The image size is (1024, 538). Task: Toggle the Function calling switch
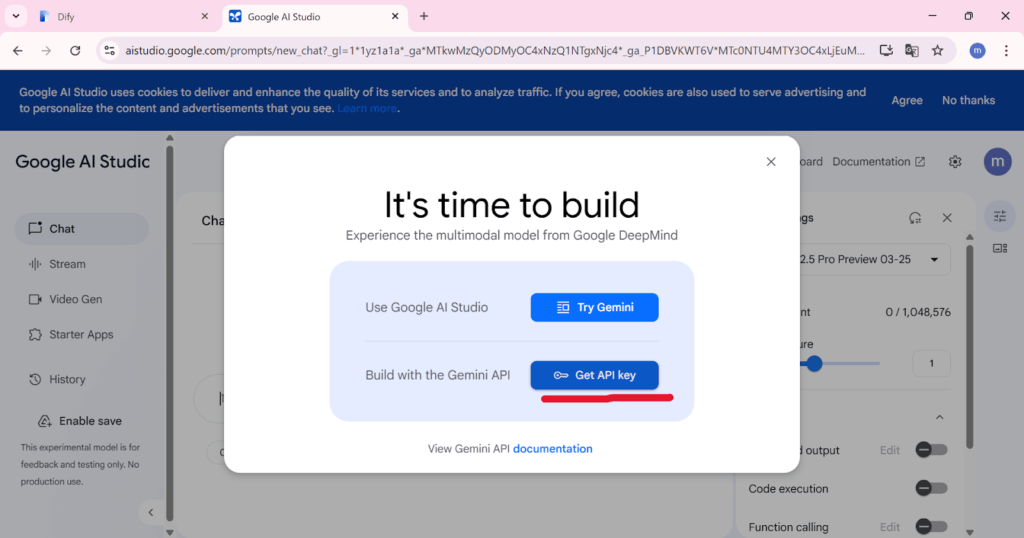[x=931, y=527]
